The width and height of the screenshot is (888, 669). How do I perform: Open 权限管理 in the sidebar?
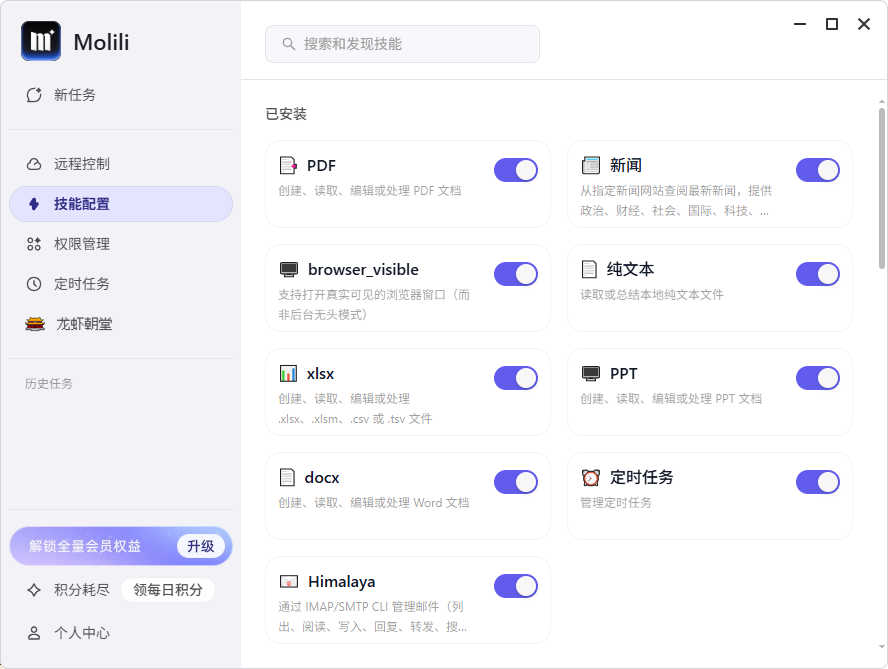click(x=121, y=244)
